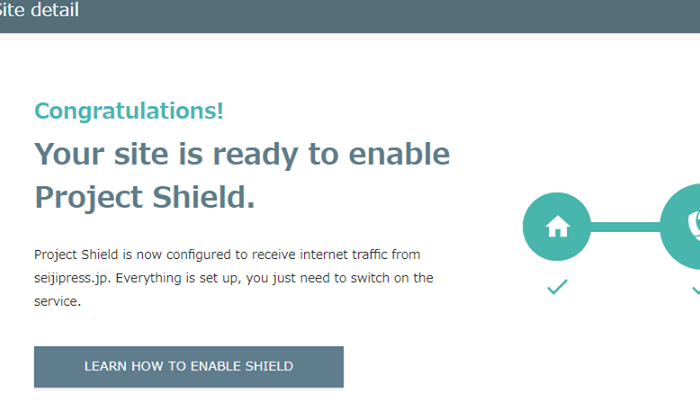Click the checkmark beneath the home circle
The width and height of the screenshot is (700, 411).
[x=557, y=287]
